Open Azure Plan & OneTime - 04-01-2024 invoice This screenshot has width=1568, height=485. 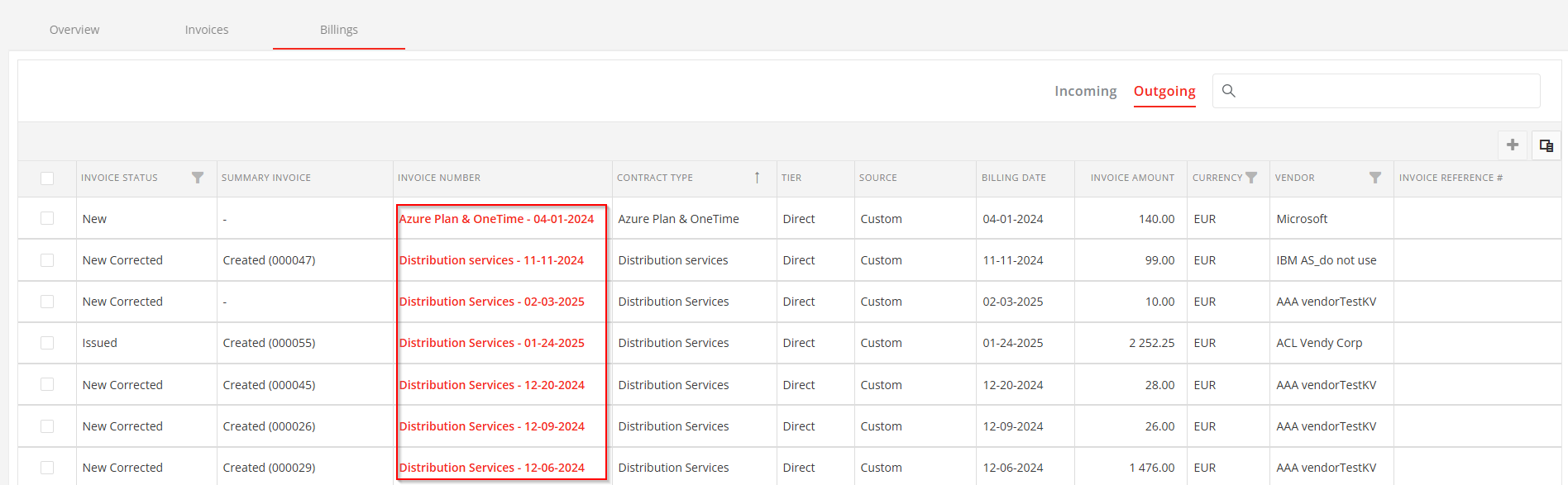click(496, 219)
